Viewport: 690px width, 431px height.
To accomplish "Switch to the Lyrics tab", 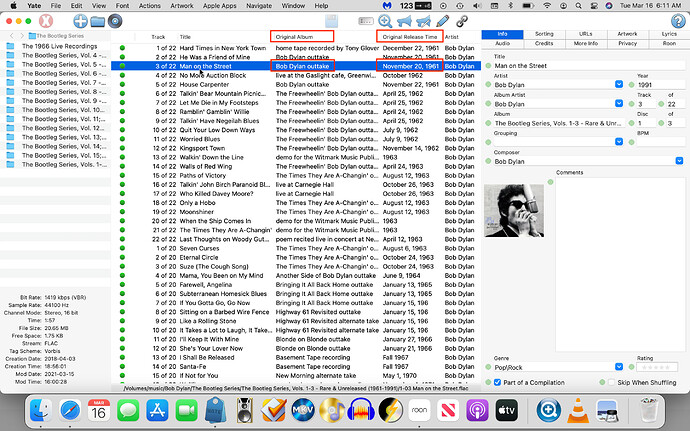I will pyautogui.click(x=669, y=34).
